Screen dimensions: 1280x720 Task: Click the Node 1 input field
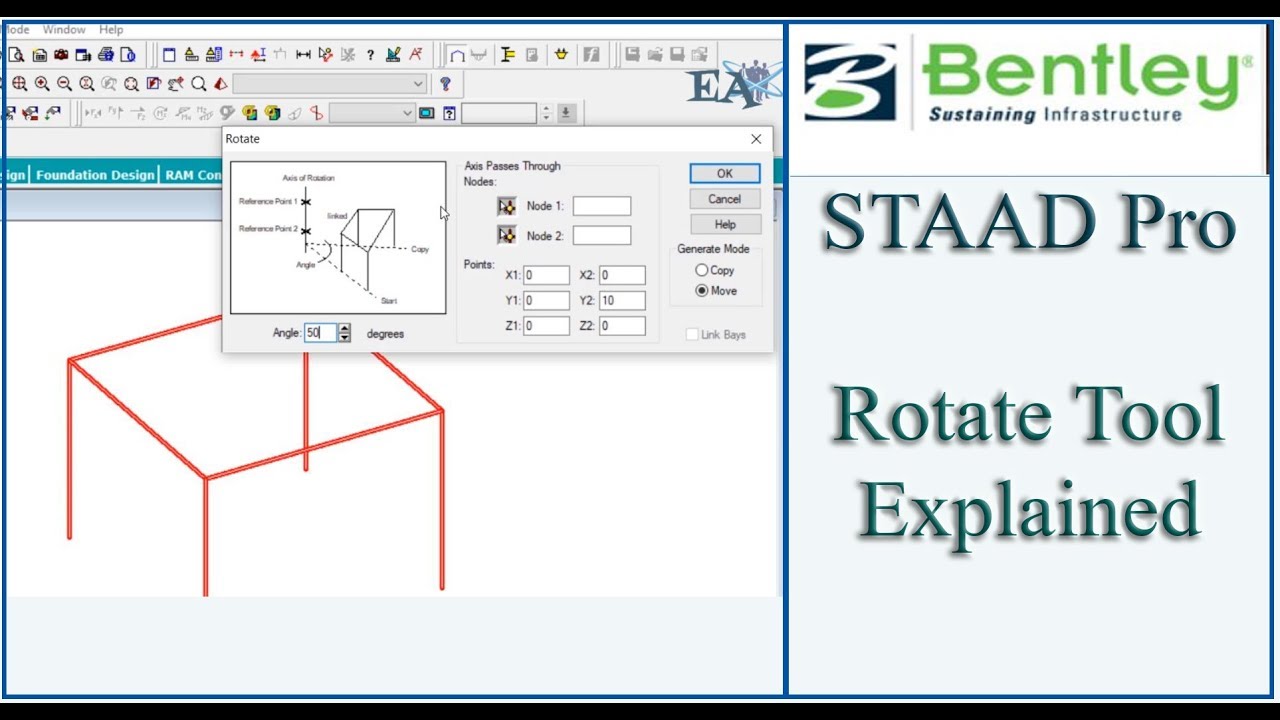pyautogui.click(x=602, y=206)
